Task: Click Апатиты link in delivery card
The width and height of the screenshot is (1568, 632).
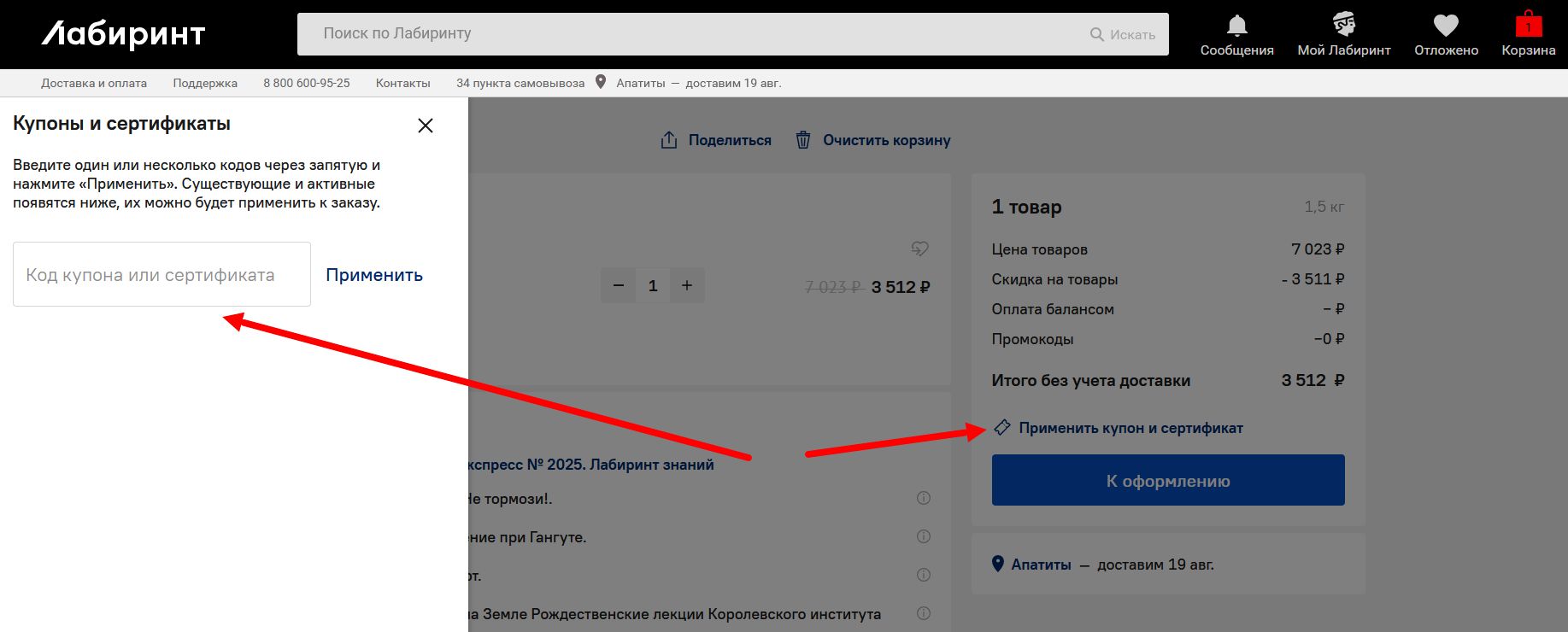Action: [x=1041, y=565]
